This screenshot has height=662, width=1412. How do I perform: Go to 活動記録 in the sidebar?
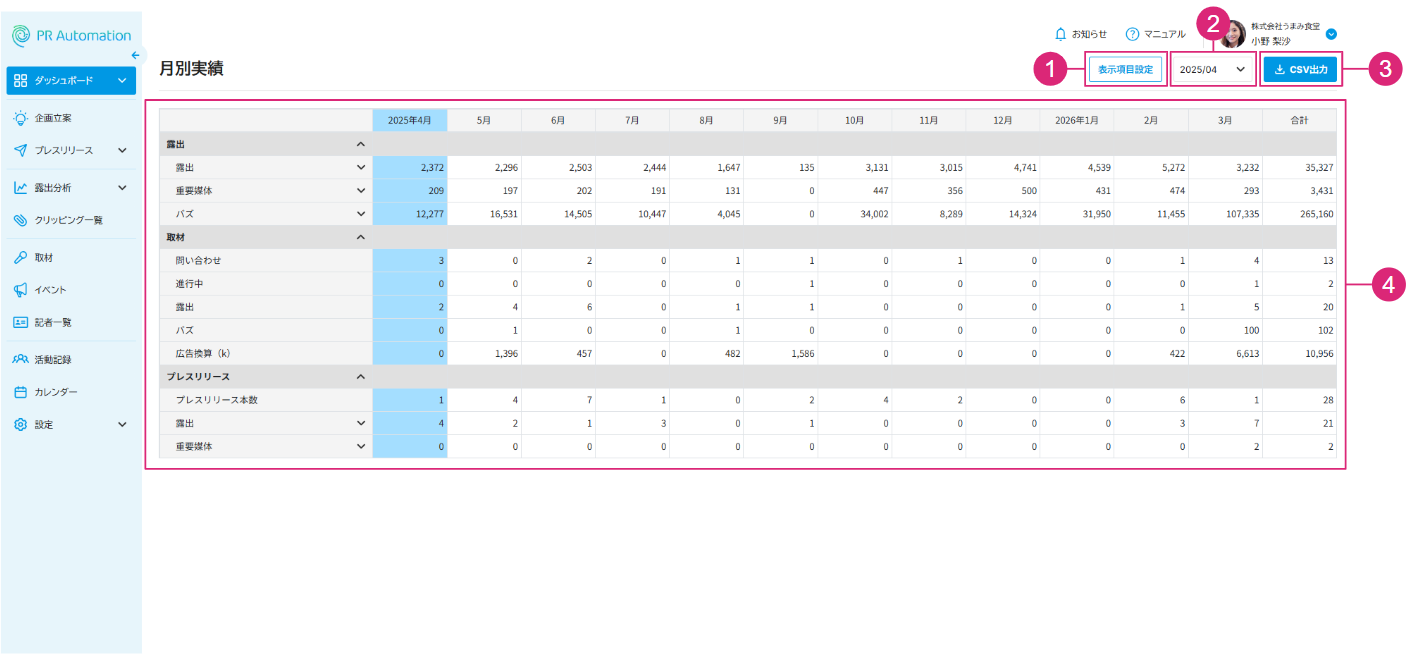53,359
